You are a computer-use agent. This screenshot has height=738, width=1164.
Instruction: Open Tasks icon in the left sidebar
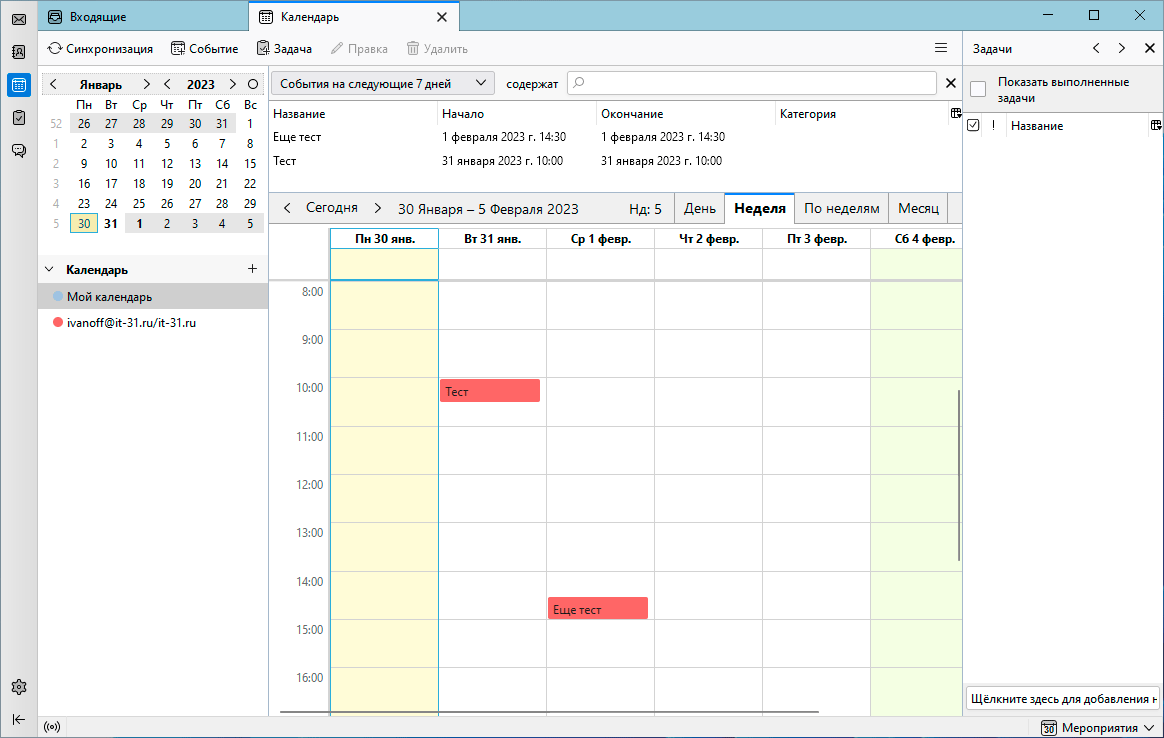pyautogui.click(x=18, y=118)
